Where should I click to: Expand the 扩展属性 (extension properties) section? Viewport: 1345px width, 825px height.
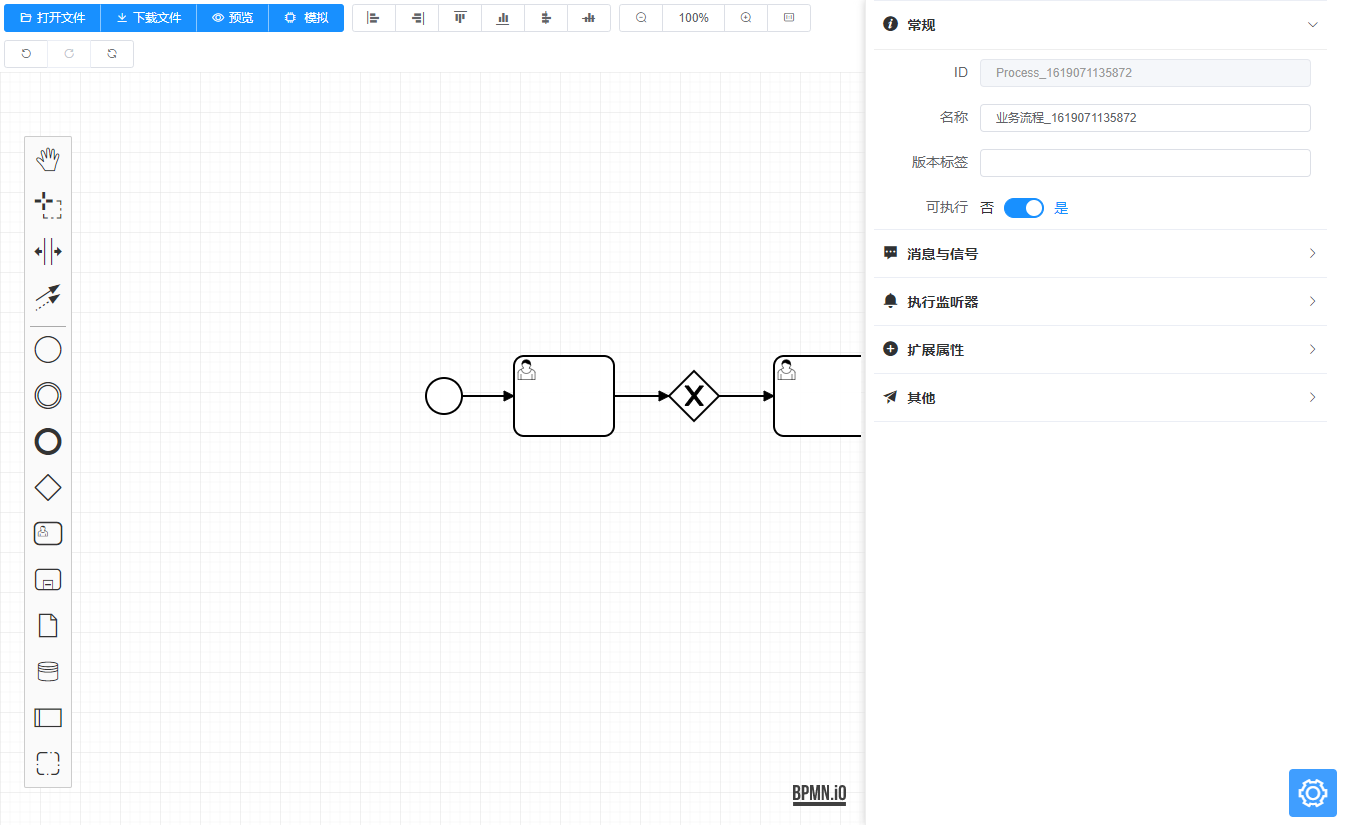(x=1101, y=350)
